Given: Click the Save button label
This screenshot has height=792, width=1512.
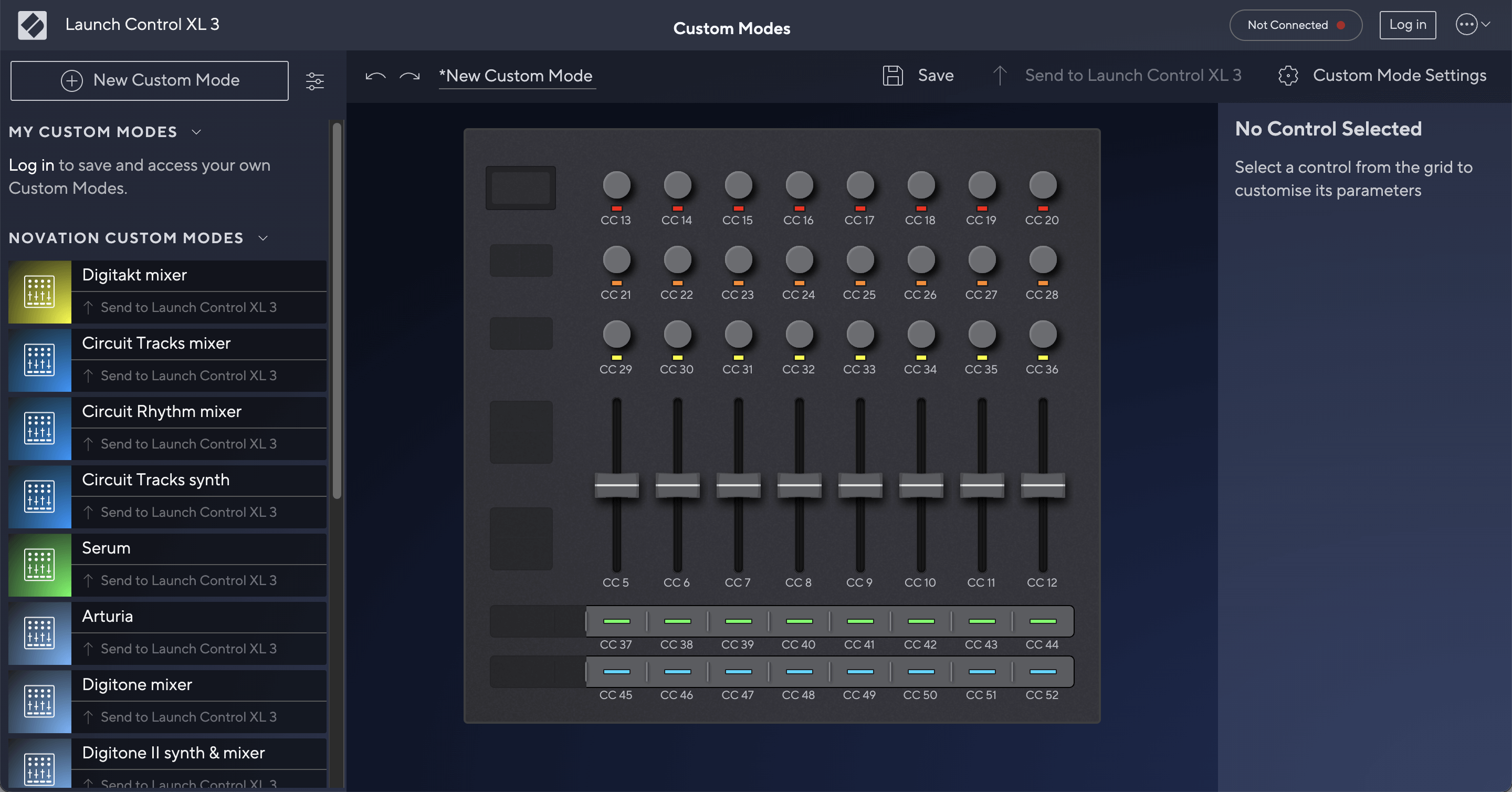Looking at the screenshot, I should 936,75.
